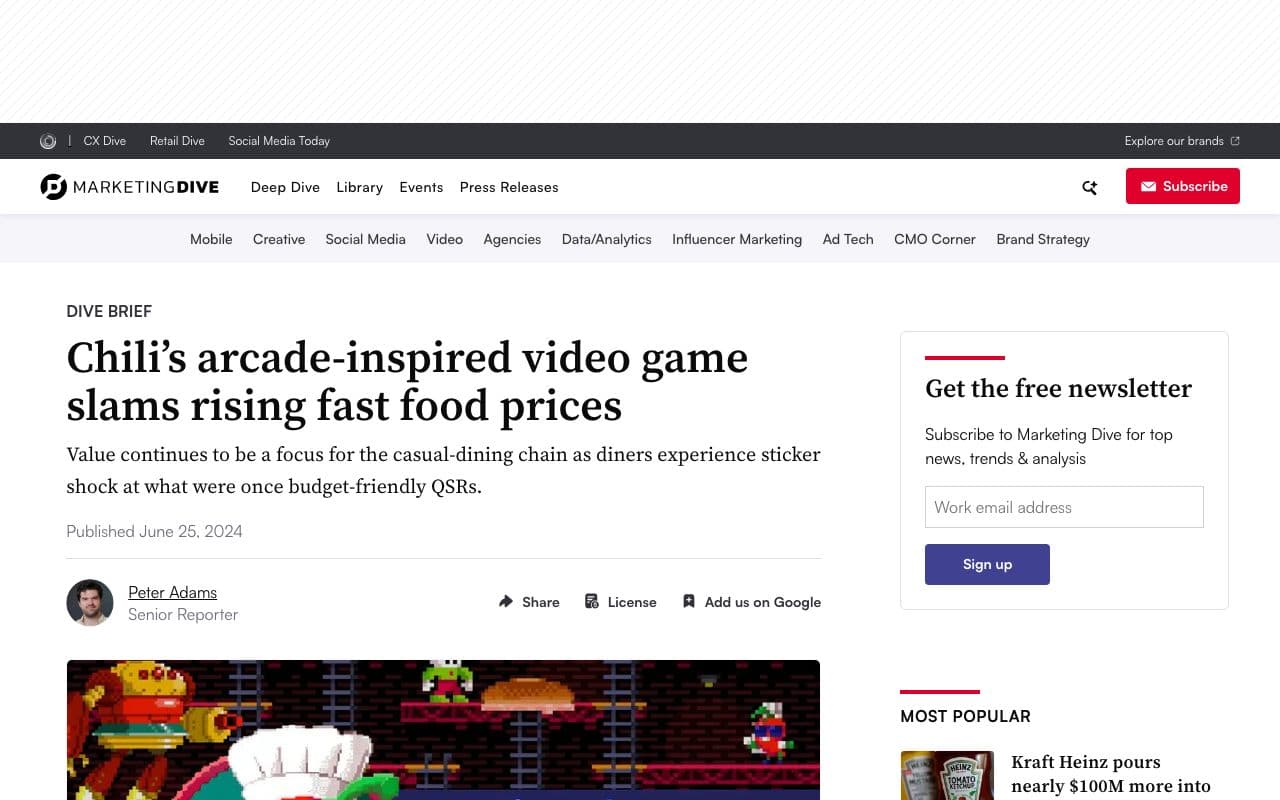Select the Agencies topic tab
Image resolution: width=1280 pixels, height=800 pixels.
(512, 239)
